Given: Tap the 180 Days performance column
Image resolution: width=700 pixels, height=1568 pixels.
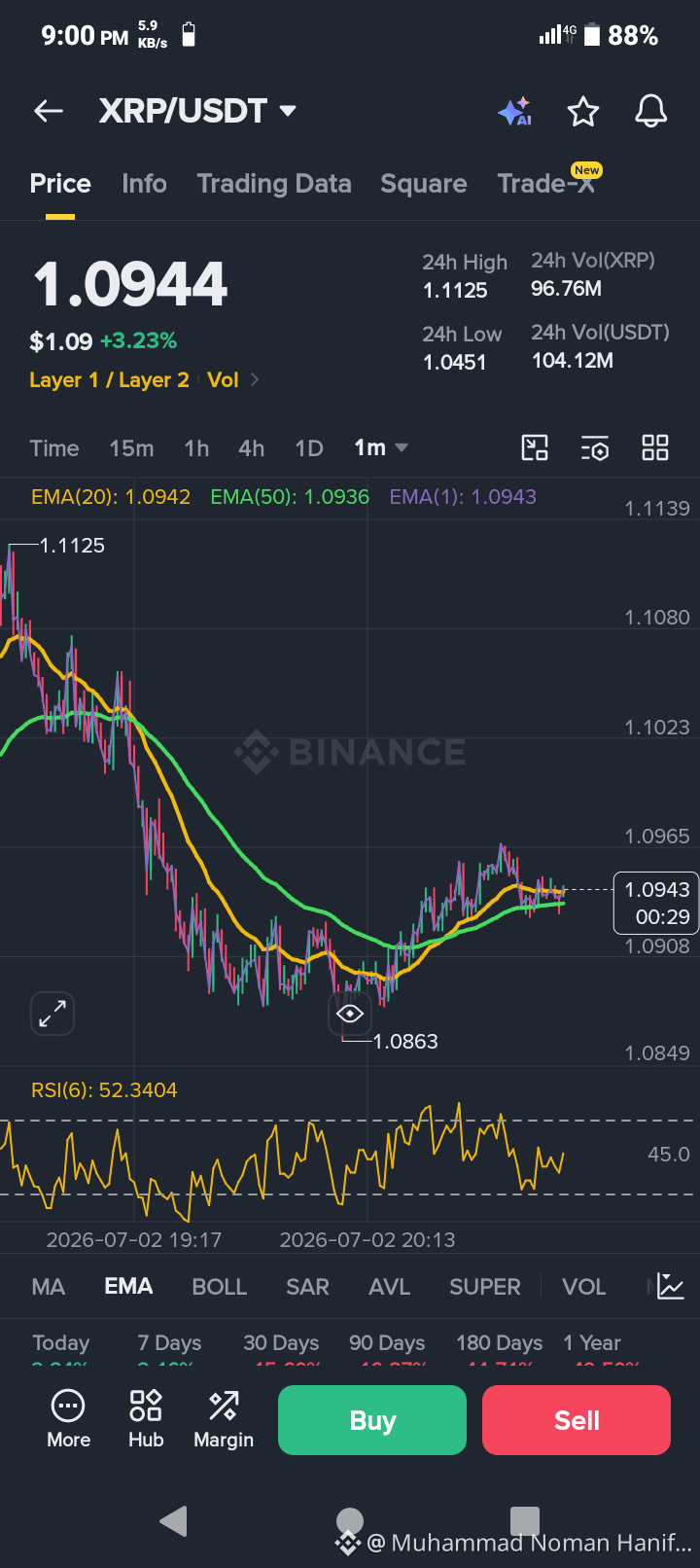Looking at the screenshot, I should tap(500, 1348).
